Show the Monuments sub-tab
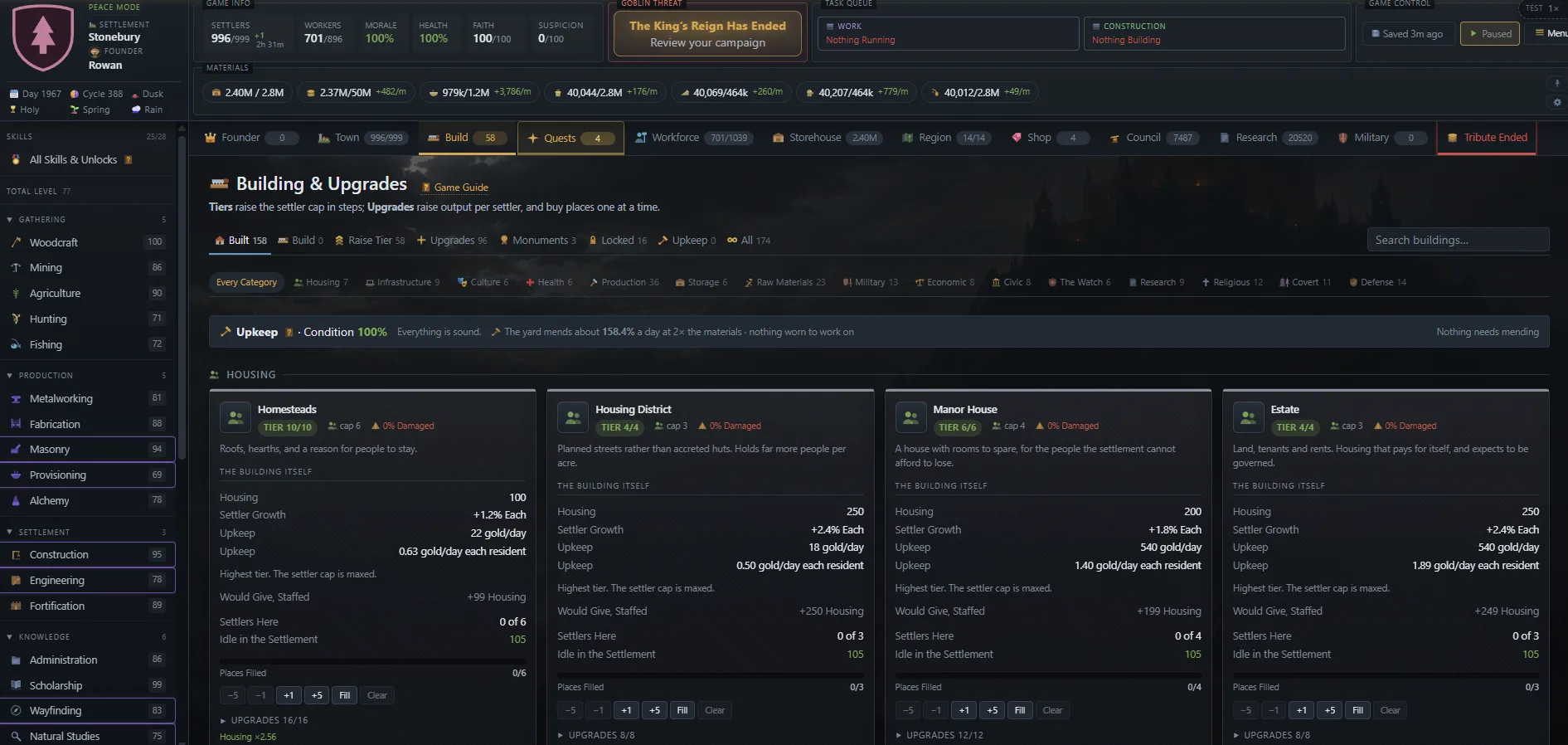Image resolution: width=1568 pixels, height=745 pixels. [x=537, y=241]
